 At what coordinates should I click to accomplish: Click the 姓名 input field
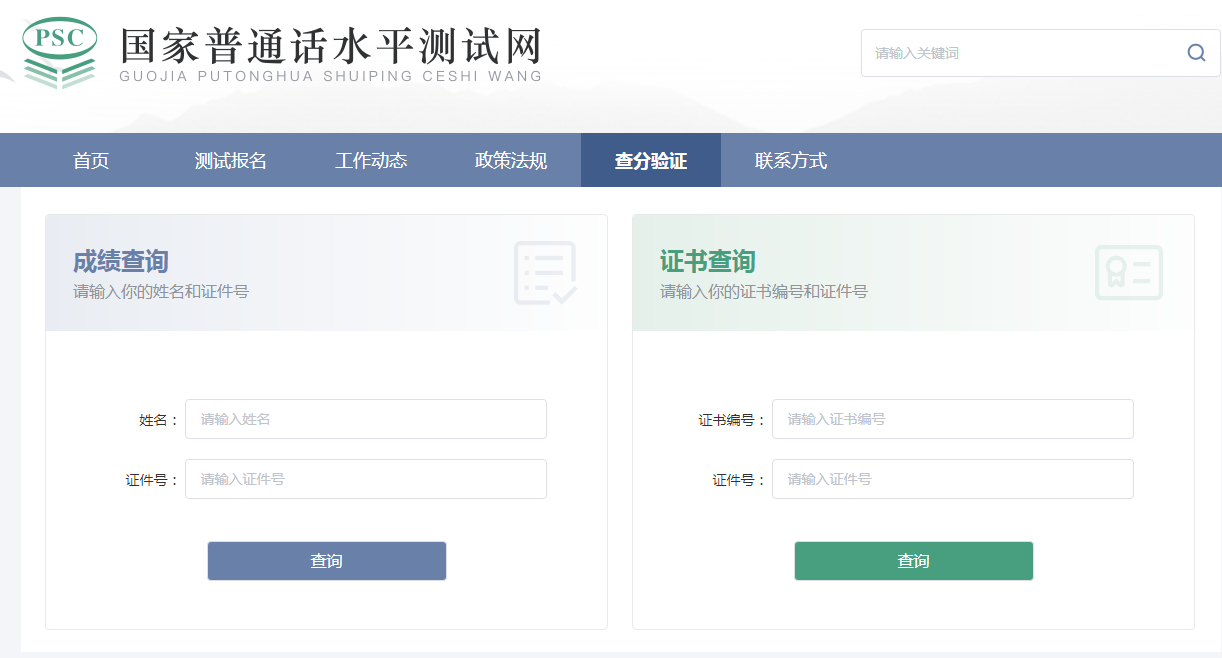[366, 419]
